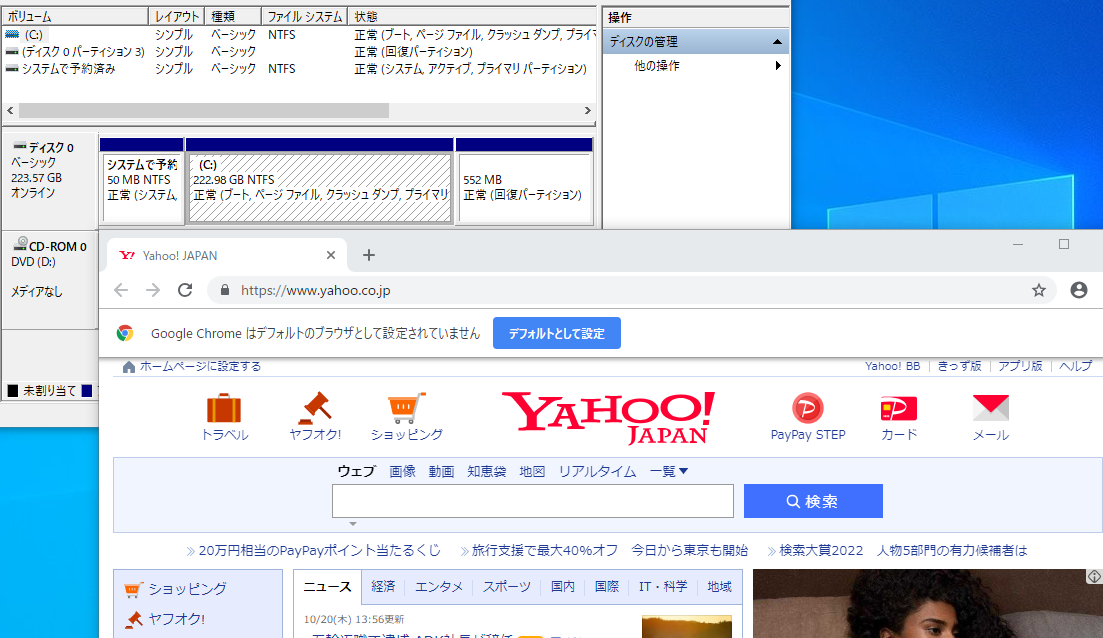Click the 検索 search button
The image size is (1103, 638).
(813, 501)
